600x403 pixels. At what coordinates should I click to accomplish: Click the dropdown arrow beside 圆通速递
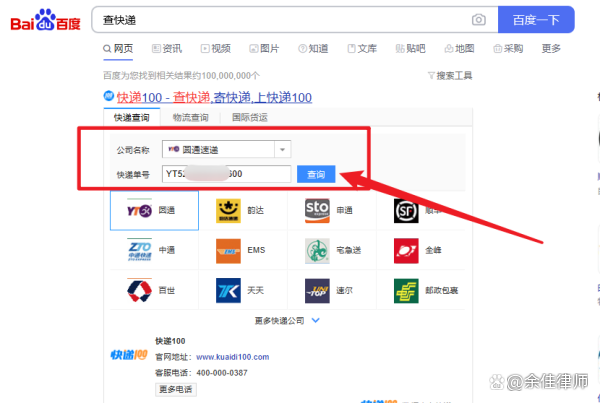282,149
